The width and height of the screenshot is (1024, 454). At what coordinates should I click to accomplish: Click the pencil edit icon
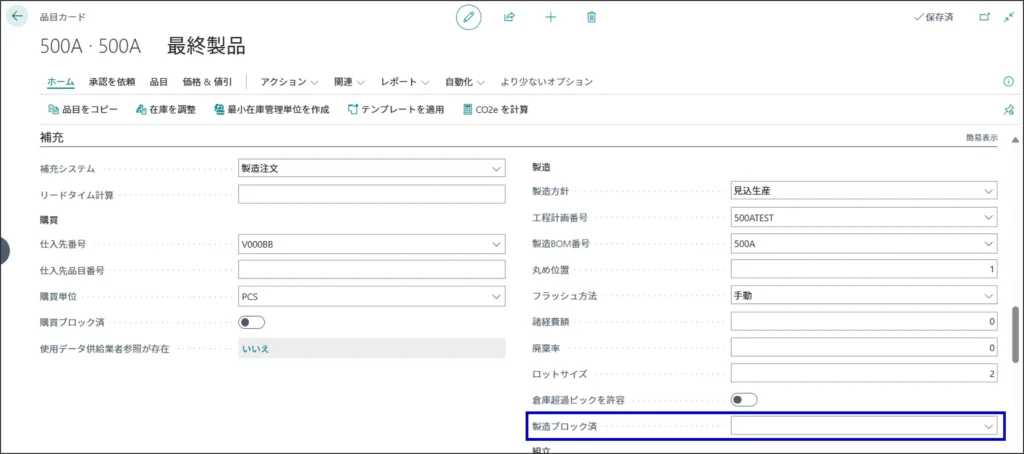click(x=468, y=17)
